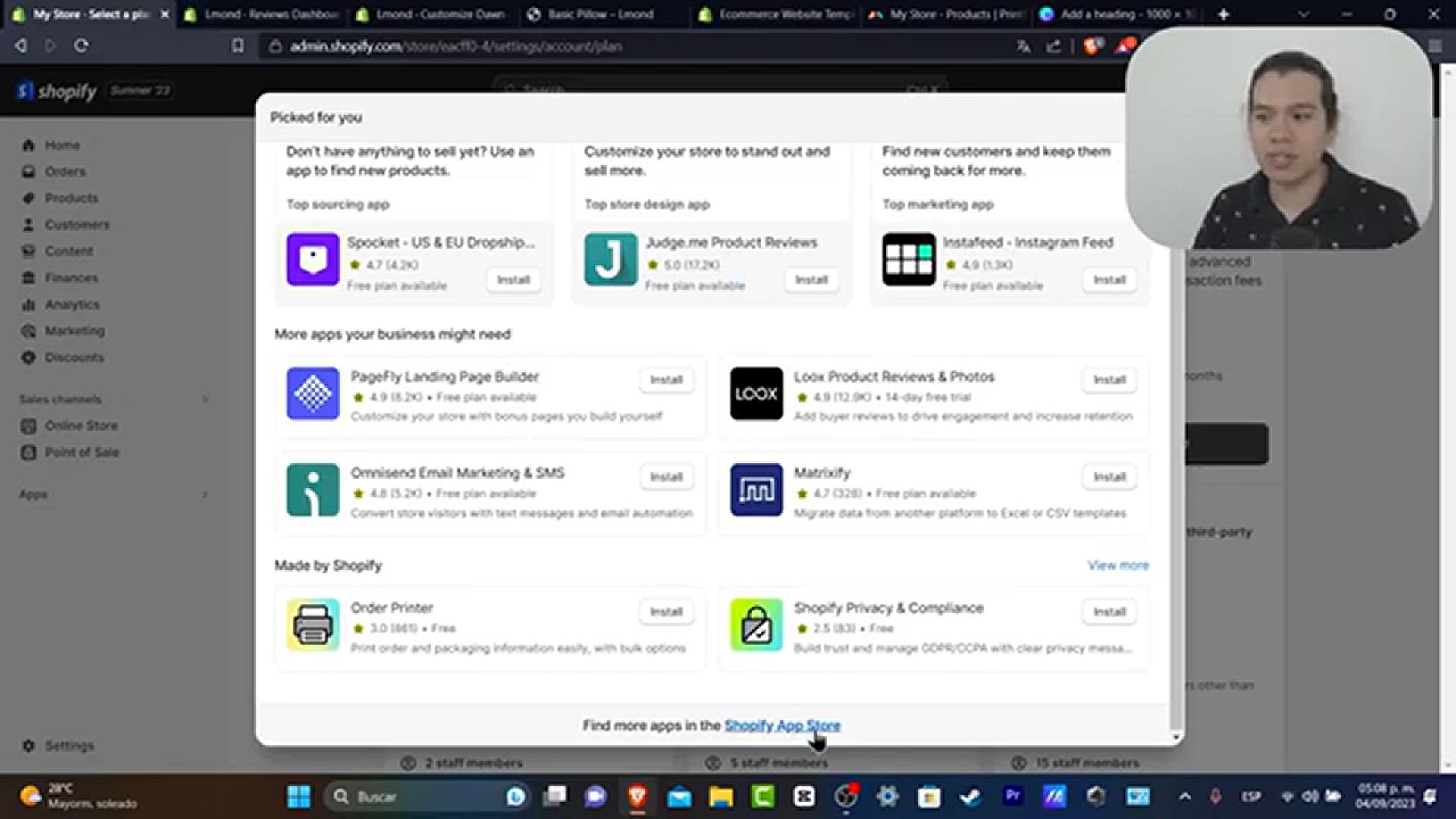1456x819 pixels.
Task: Select the Instafeed Instagram Feed icon
Action: [908, 259]
